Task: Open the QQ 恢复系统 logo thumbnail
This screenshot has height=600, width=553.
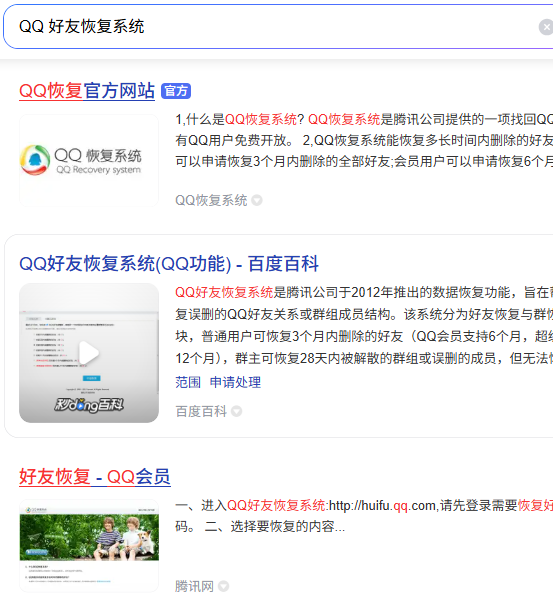Action: [89, 161]
